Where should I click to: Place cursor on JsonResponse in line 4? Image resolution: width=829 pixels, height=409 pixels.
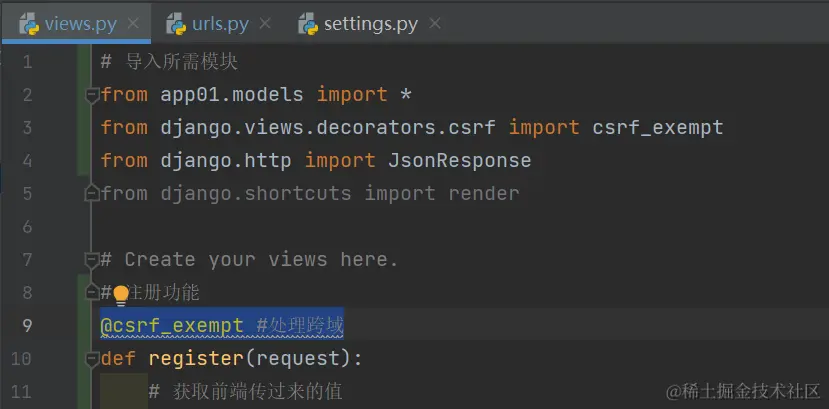coord(459,161)
